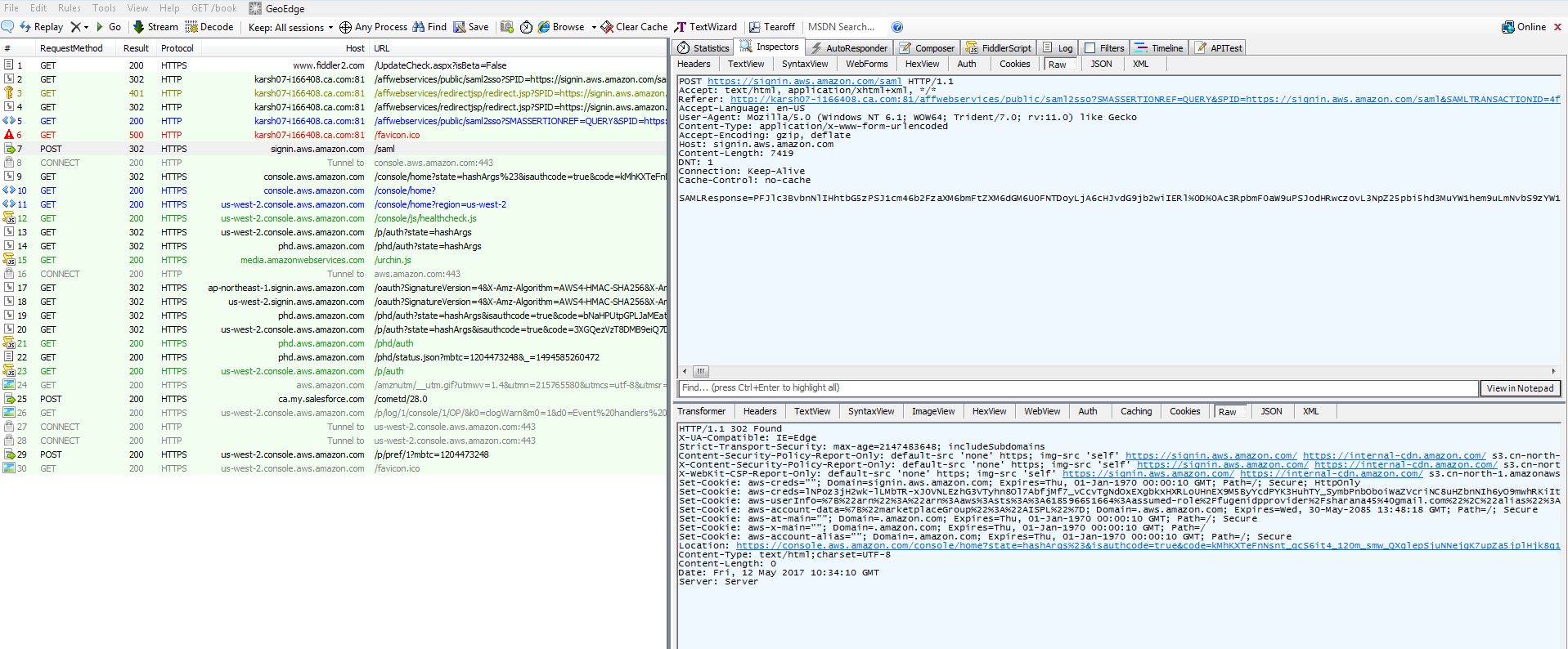Screen dimensions: 1568x649
Task: Replay the selected session
Action: point(41,27)
